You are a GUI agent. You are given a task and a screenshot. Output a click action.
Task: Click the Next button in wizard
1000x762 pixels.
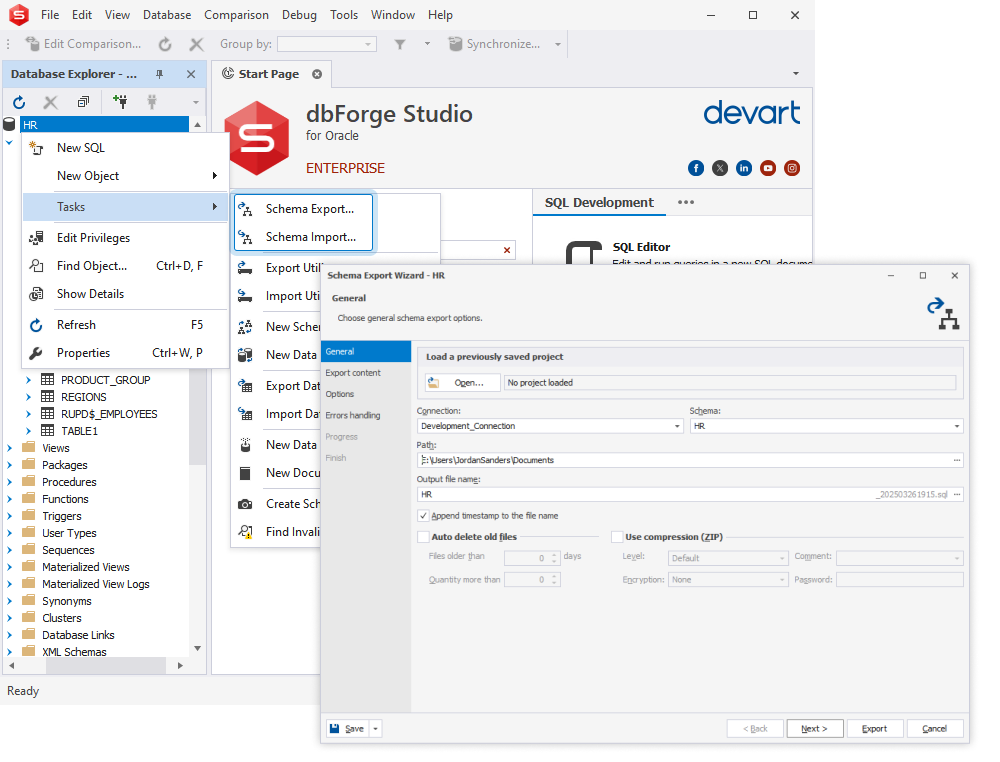click(814, 729)
